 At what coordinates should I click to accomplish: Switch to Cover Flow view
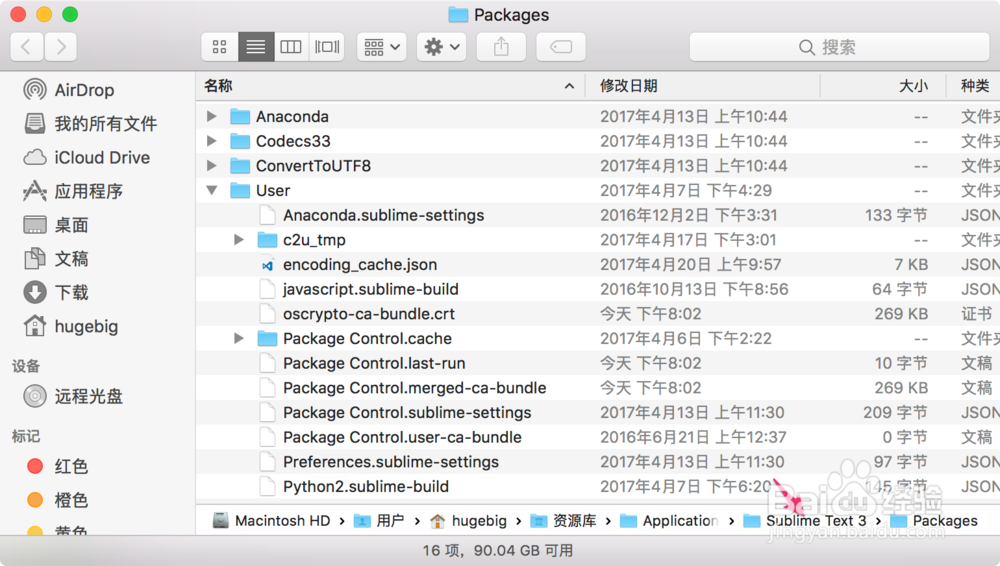(327, 47)
